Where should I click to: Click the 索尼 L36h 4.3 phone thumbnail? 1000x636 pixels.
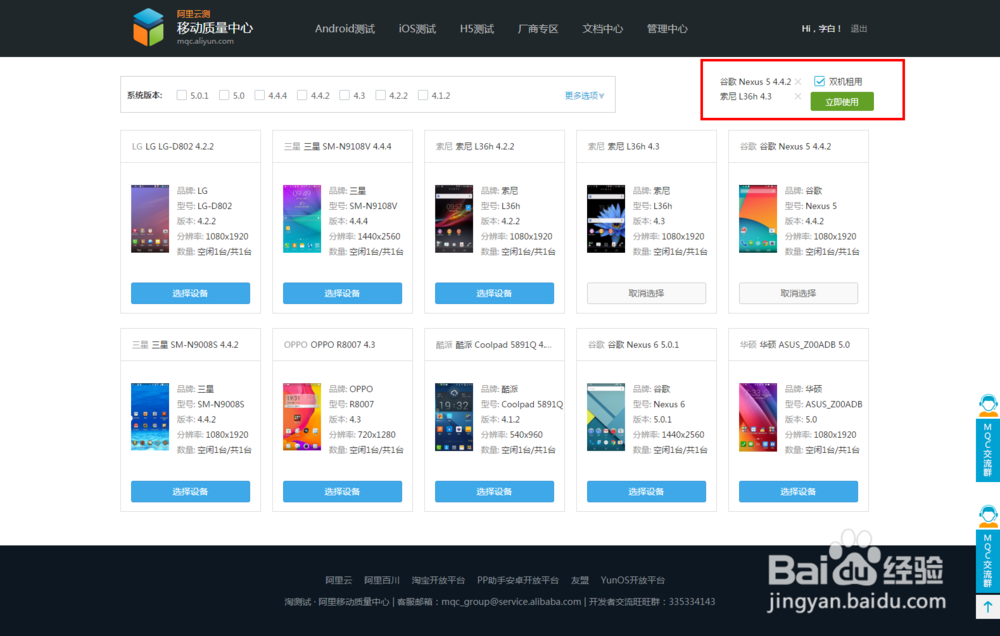click(x=606, y=219)
